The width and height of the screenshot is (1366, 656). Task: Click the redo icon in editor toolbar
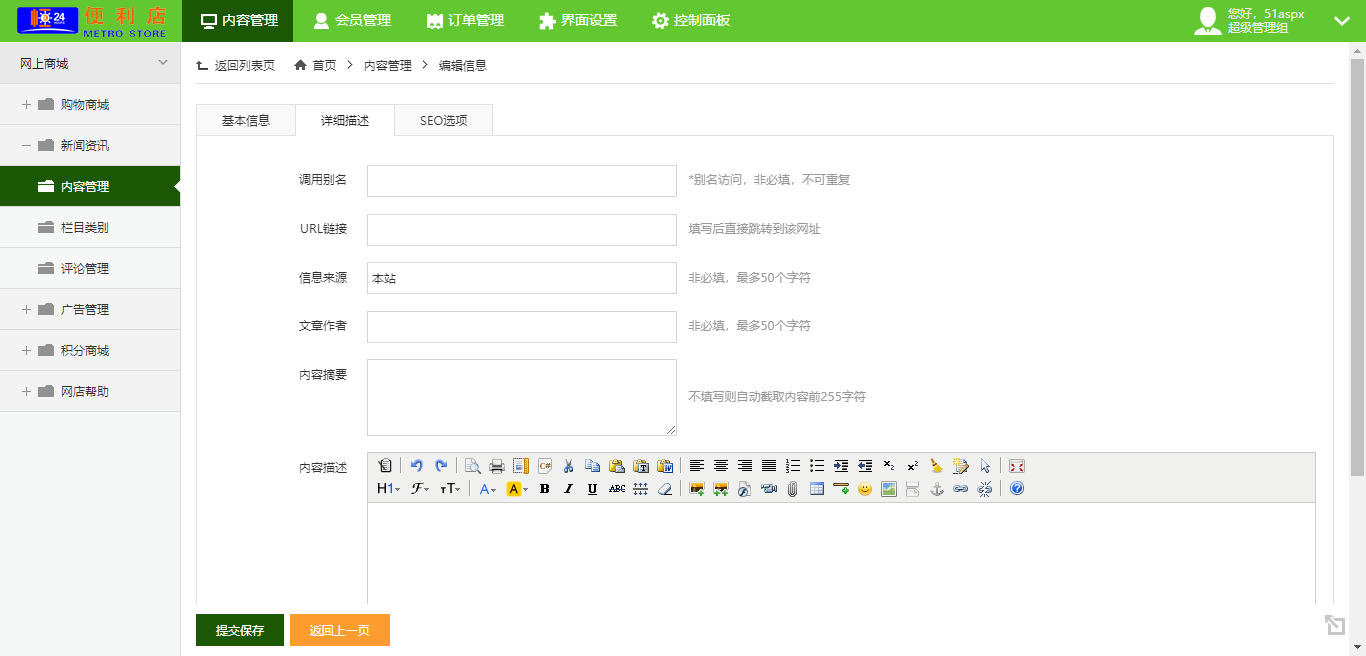click(x=441, y=466)
